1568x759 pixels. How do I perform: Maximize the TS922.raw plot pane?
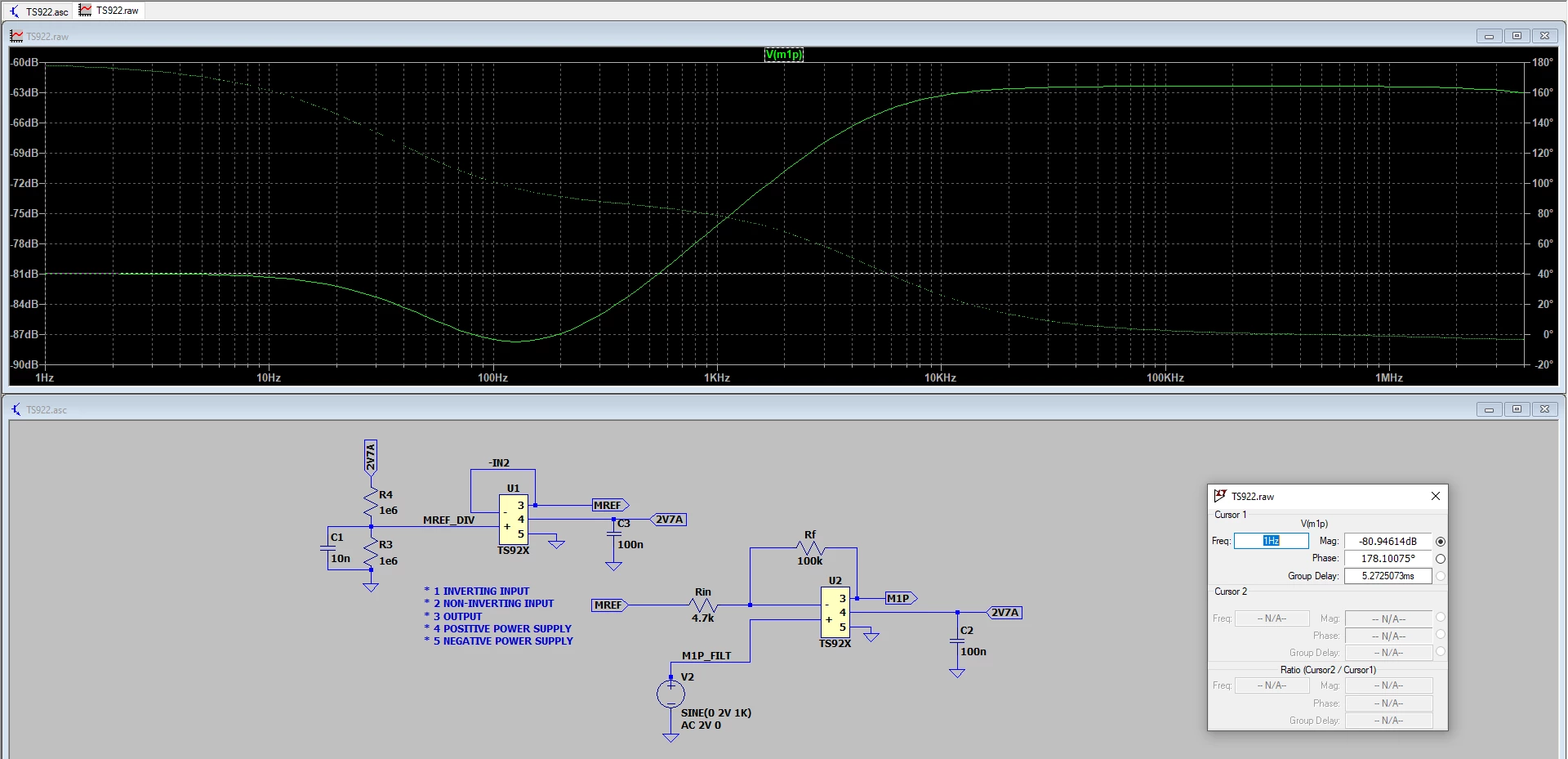pos(1517,36)
